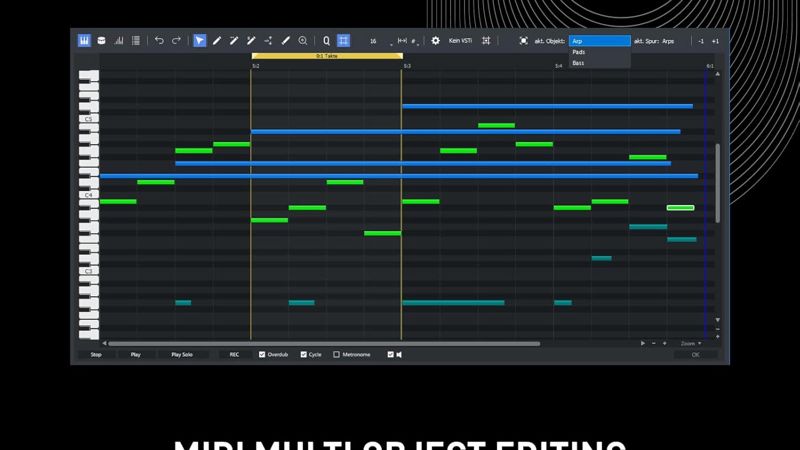
Task: Undo the last edit
Action: (x=159, y=40)
